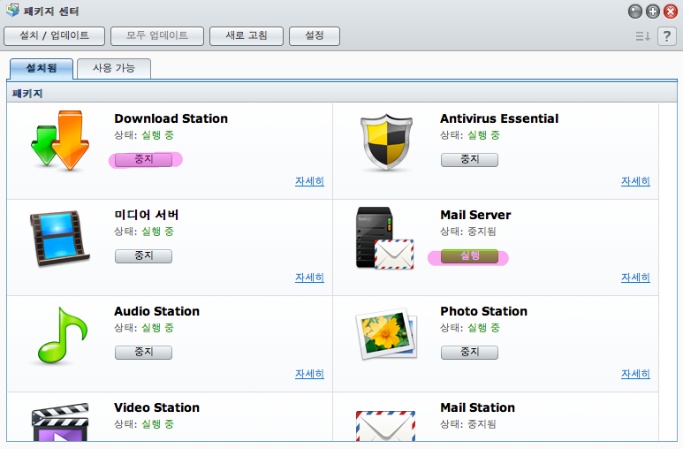
Task: Click the Mail Station title text
Action: point(477,407)
